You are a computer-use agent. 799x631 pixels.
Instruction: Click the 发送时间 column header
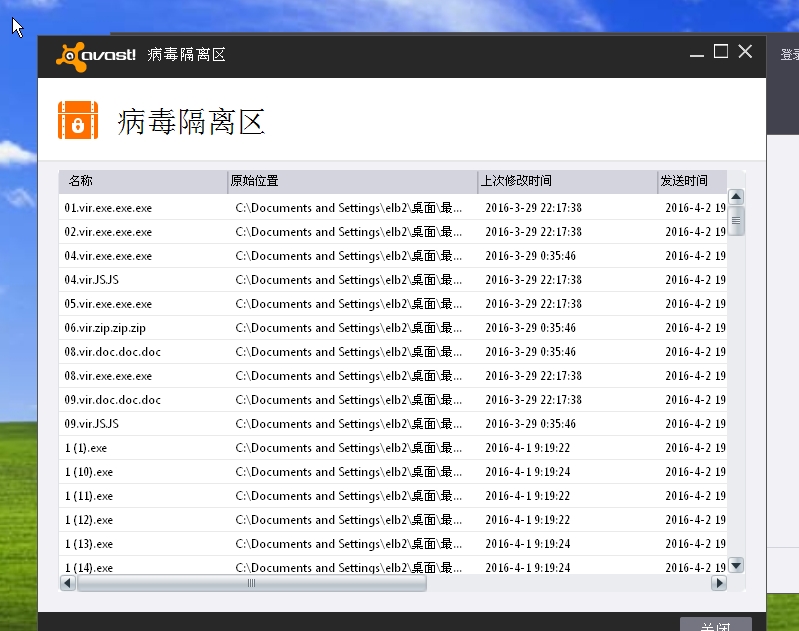[x=684, y=181]
